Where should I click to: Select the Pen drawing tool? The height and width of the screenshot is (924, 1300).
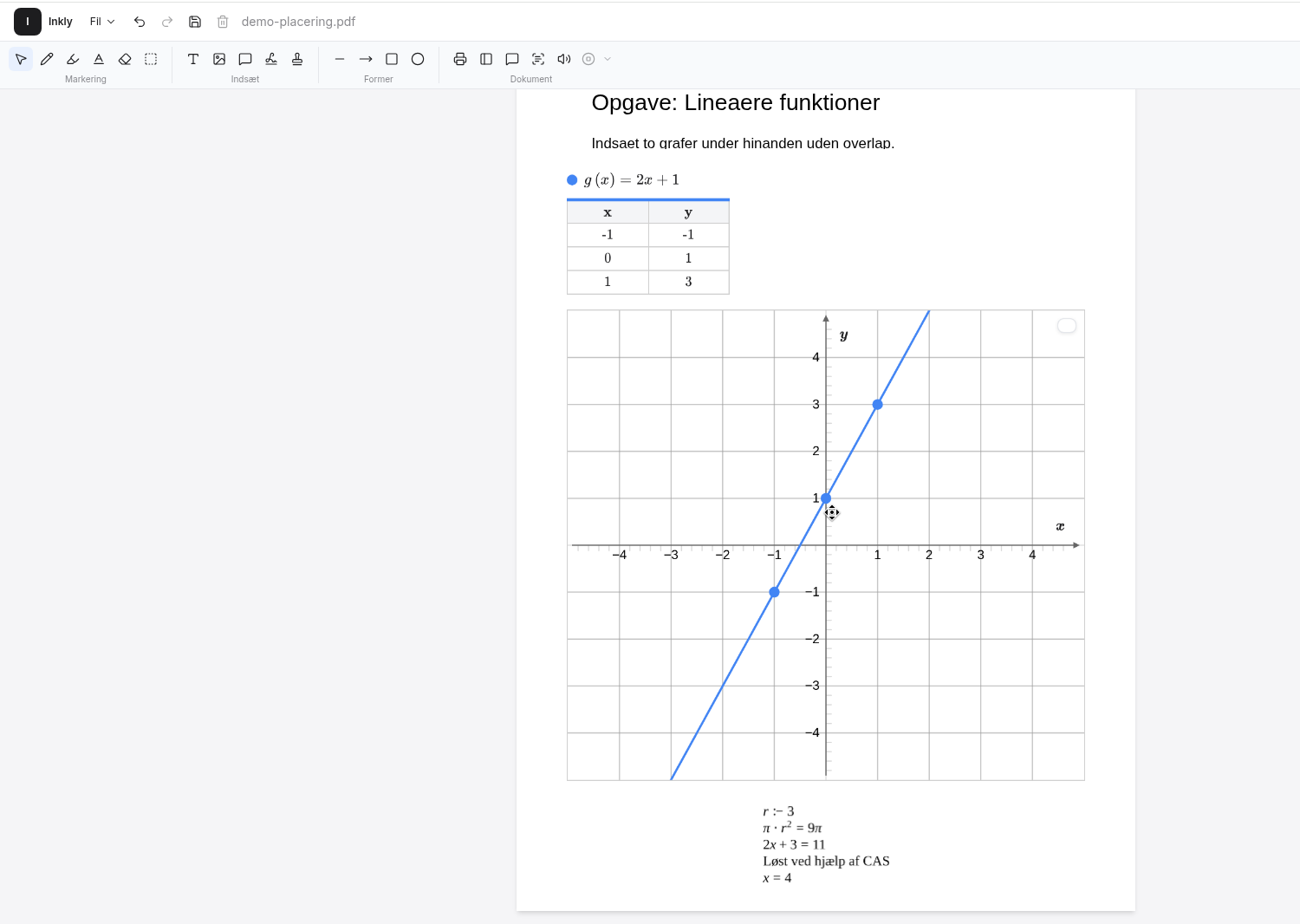click(x=47, y=59)
